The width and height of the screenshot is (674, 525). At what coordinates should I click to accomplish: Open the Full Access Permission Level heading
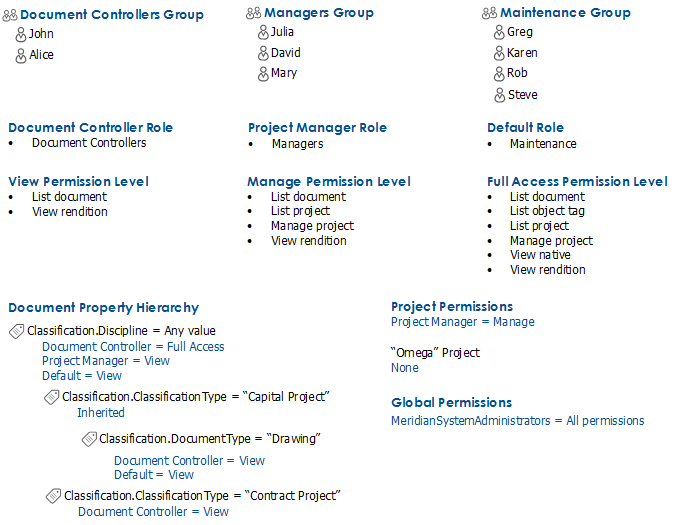click(x=577, y=181)
